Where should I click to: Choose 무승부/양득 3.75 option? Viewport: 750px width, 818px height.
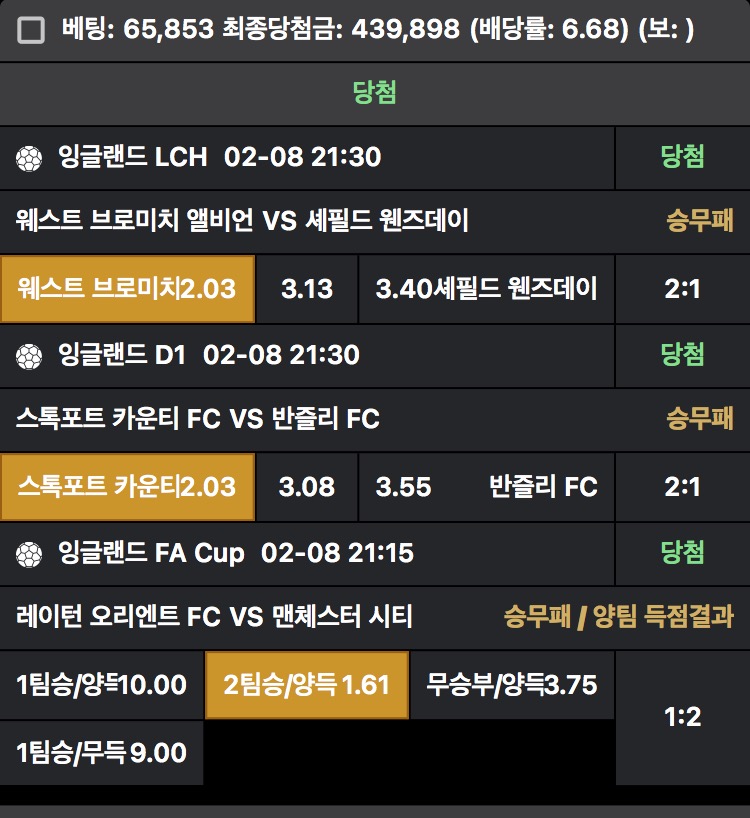(512, 685)
